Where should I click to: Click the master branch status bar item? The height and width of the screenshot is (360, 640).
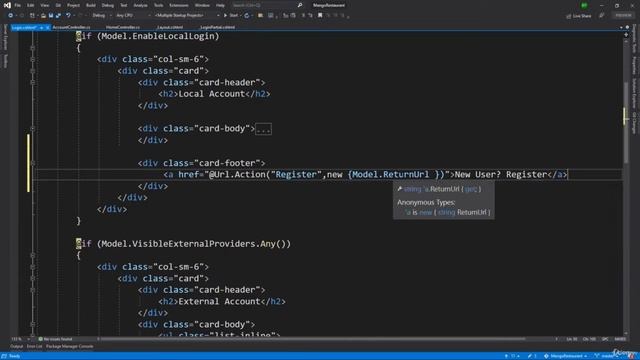[x=607, y=356]
